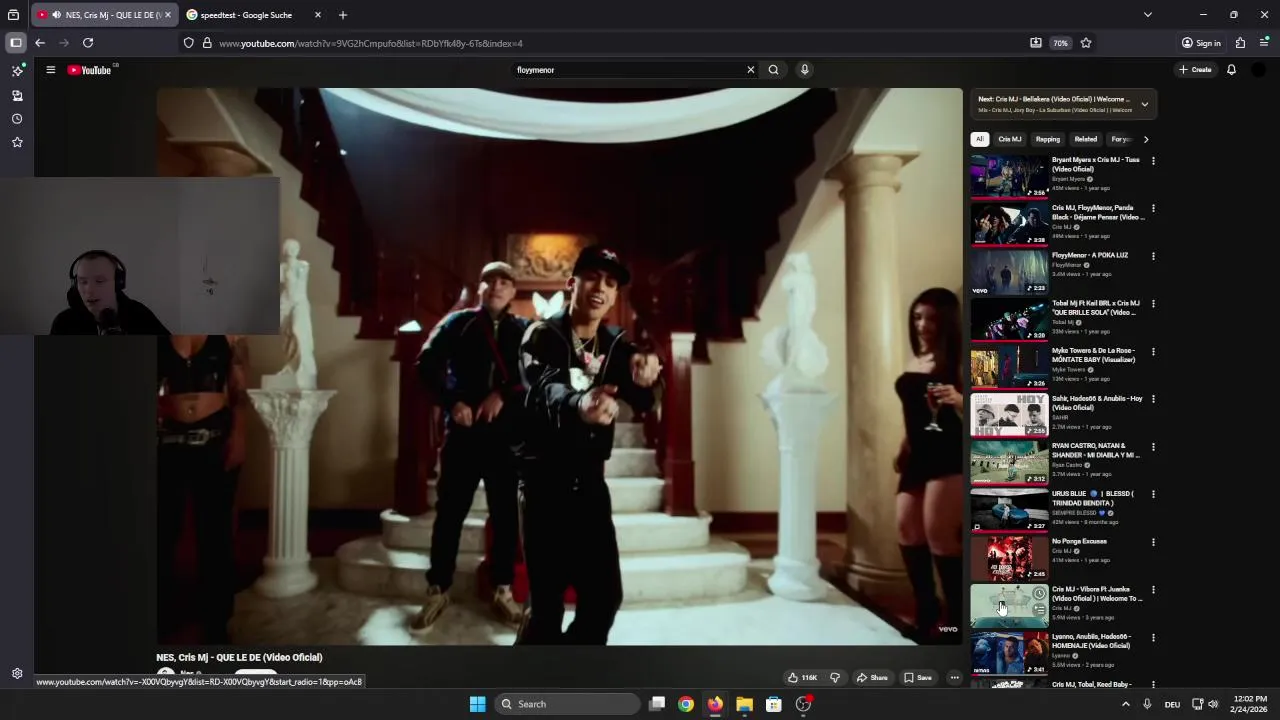The width and height of the screenshot is (1280, 720).
Task: Open the 12:02 PM clock calendar
Action: pyautogui.click(x=1250, y=704)
